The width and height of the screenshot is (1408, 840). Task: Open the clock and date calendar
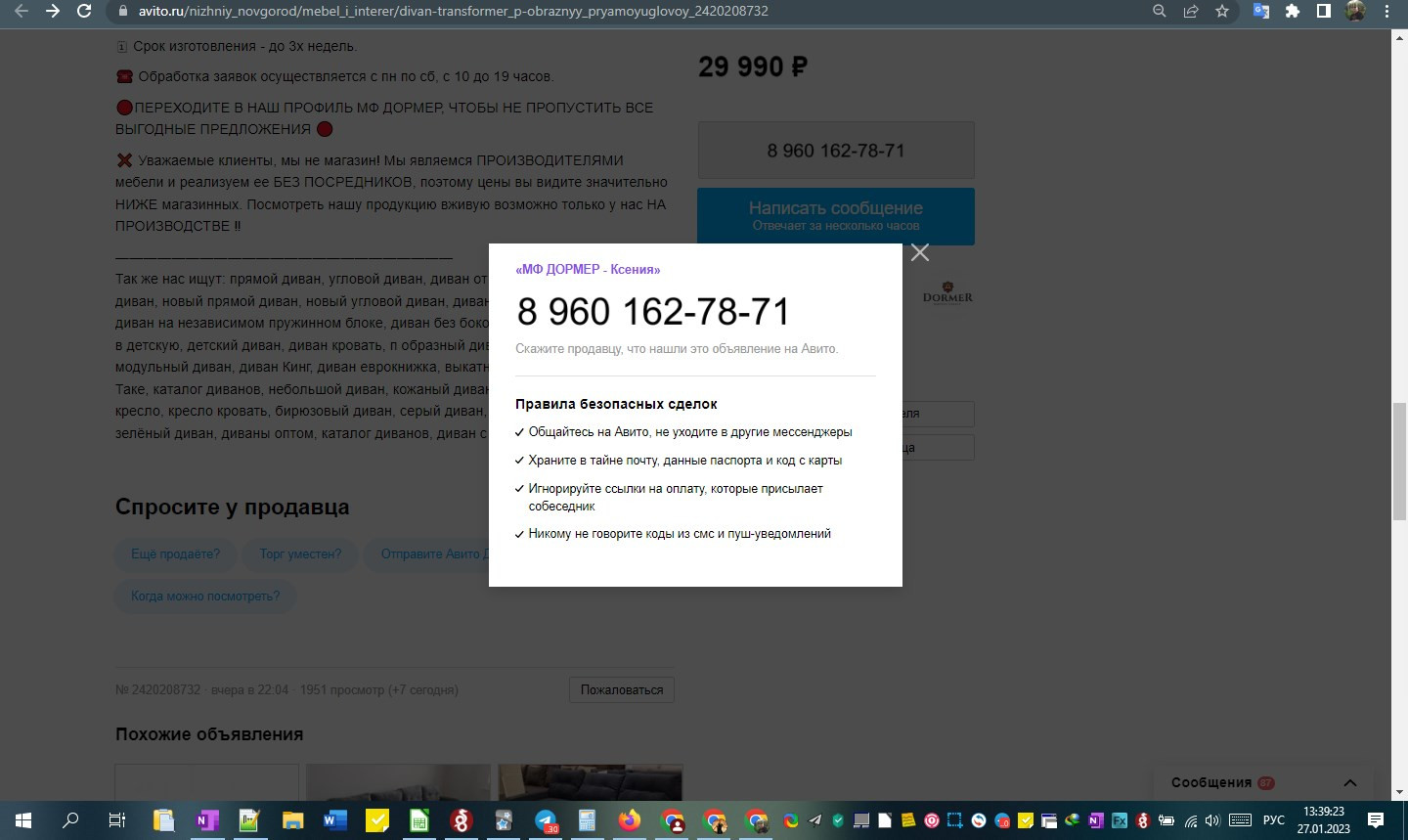click(1324, 820)
